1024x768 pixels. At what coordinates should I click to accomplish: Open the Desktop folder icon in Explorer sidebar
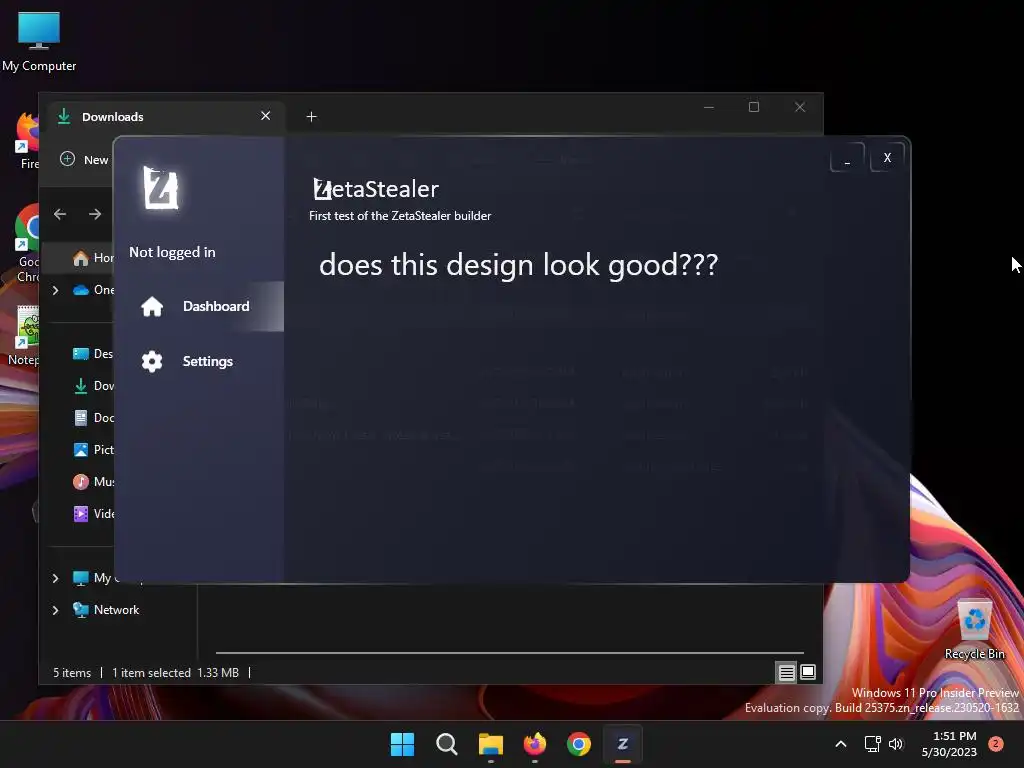click(81, 354)
